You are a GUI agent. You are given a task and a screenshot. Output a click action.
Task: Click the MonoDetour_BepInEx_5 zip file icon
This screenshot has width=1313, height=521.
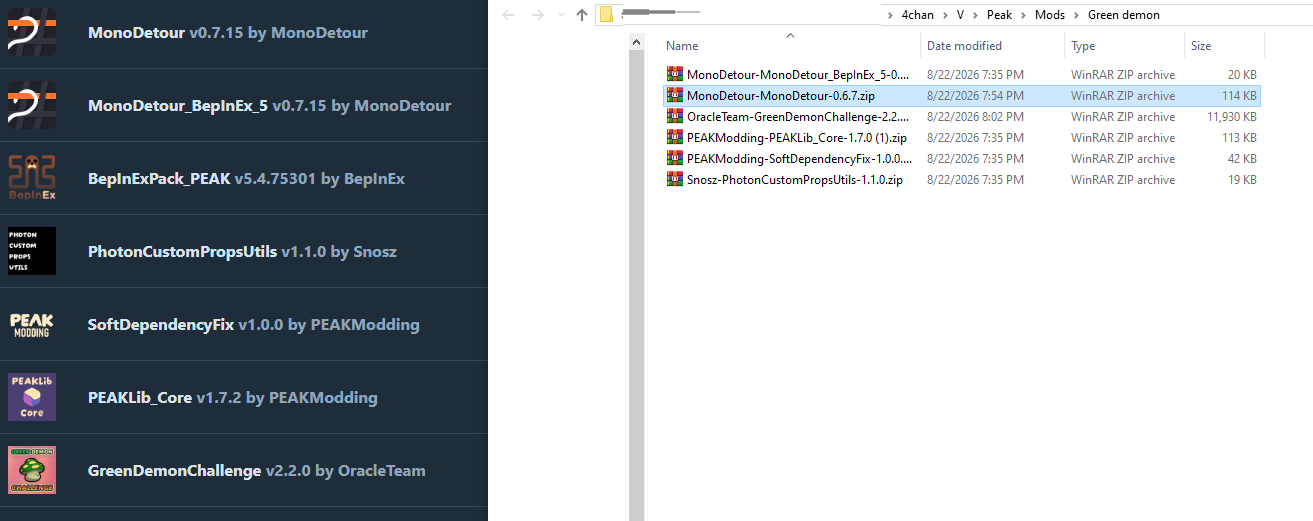point(674,75)
